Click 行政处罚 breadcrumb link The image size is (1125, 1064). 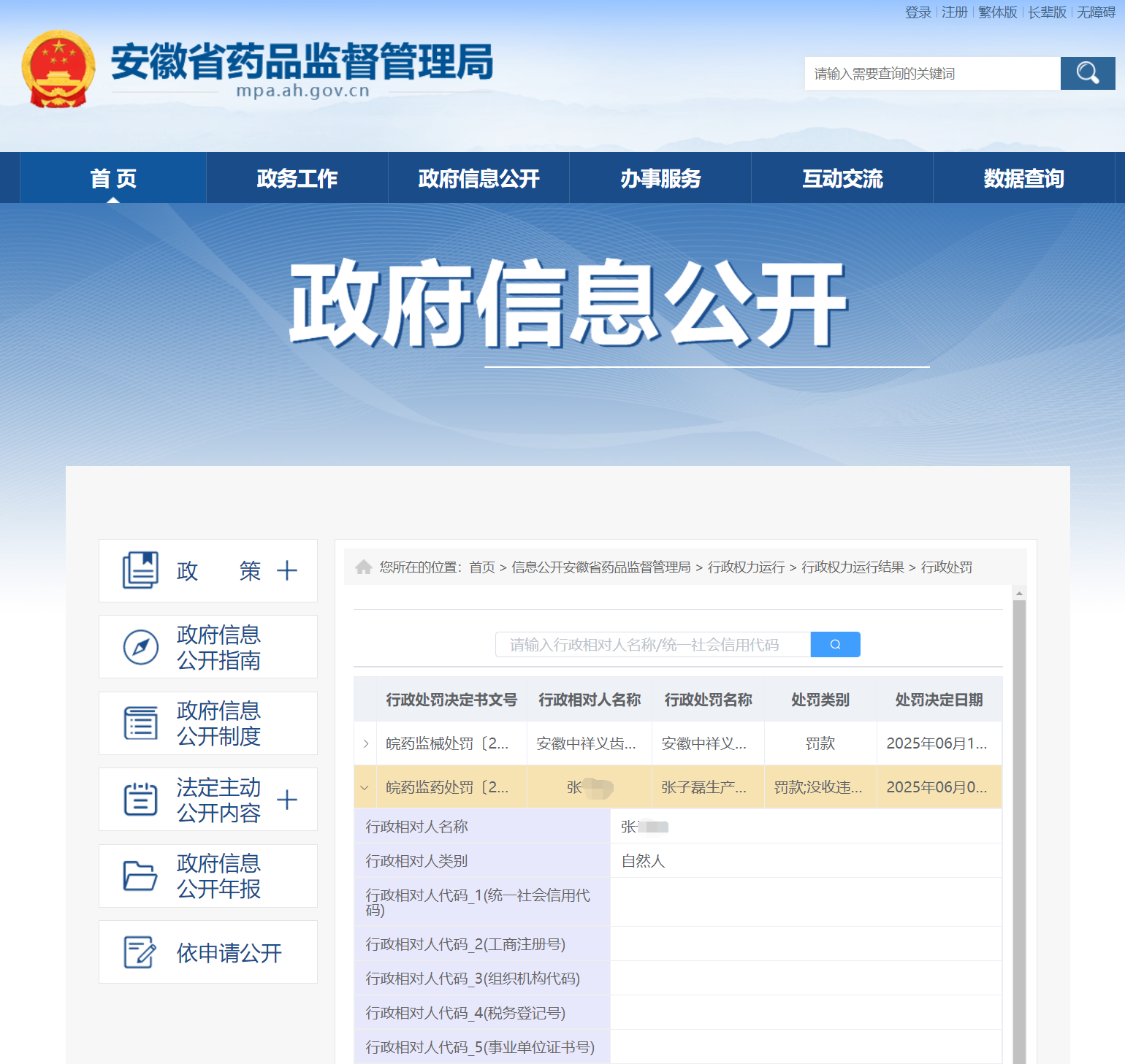click(946, 567)
